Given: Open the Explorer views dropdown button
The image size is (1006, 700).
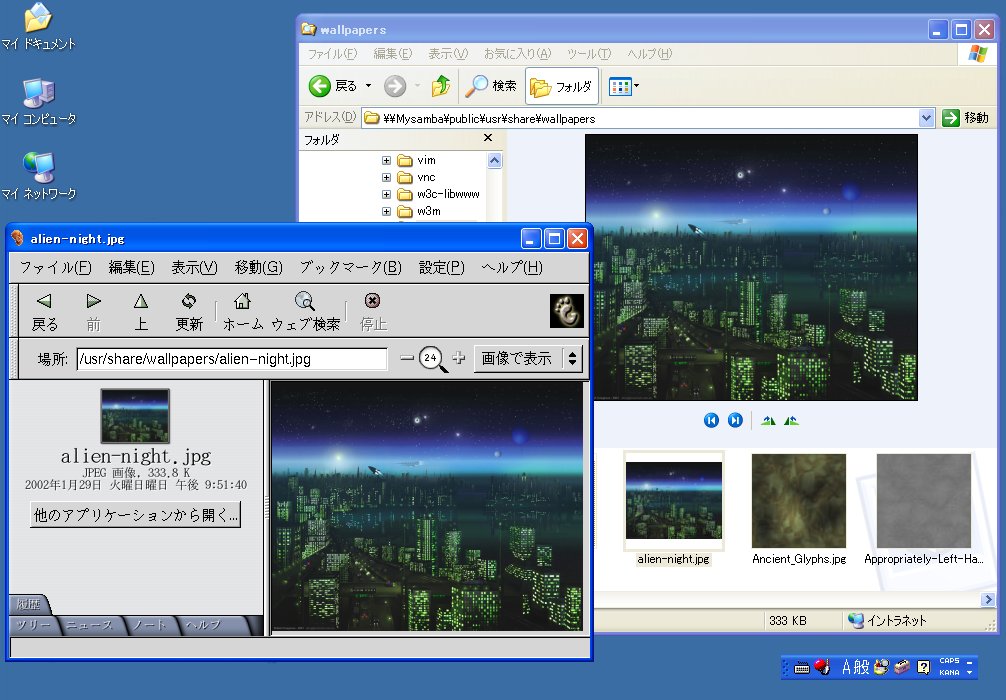Looking at the screenshot, I should (624, 86).
